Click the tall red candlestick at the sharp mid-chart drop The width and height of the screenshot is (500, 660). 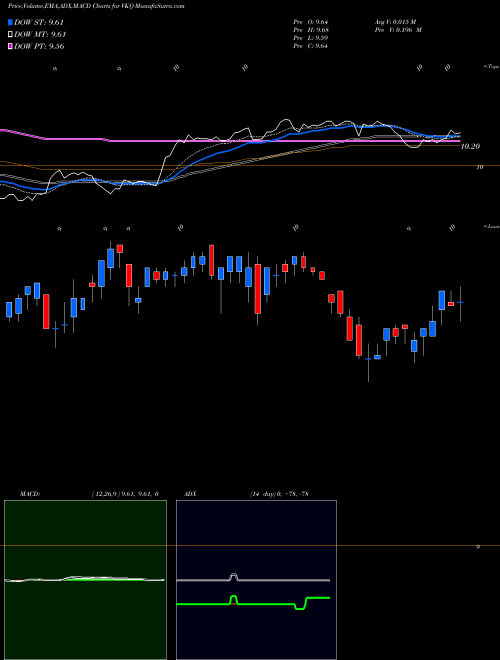click(x=258, y=289)
